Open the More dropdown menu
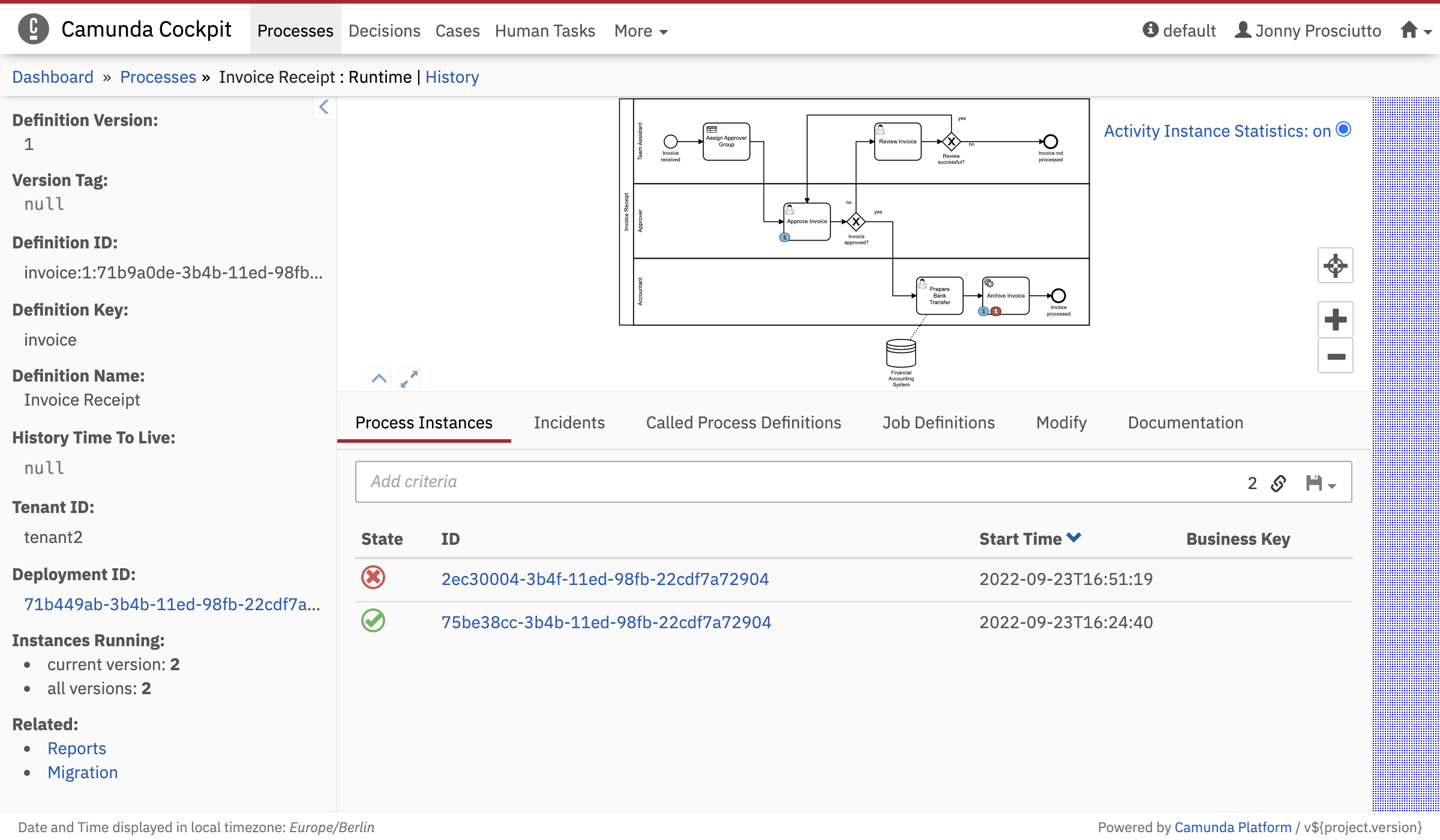The image size is (1440, 840). point(640,31)
